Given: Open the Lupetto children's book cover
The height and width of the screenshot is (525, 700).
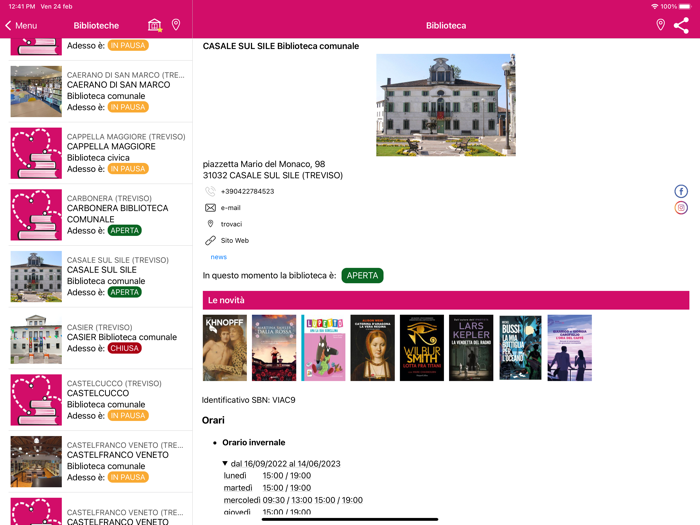Looking at the screenshot, I should pyautogui.click(x=323, y=348).
